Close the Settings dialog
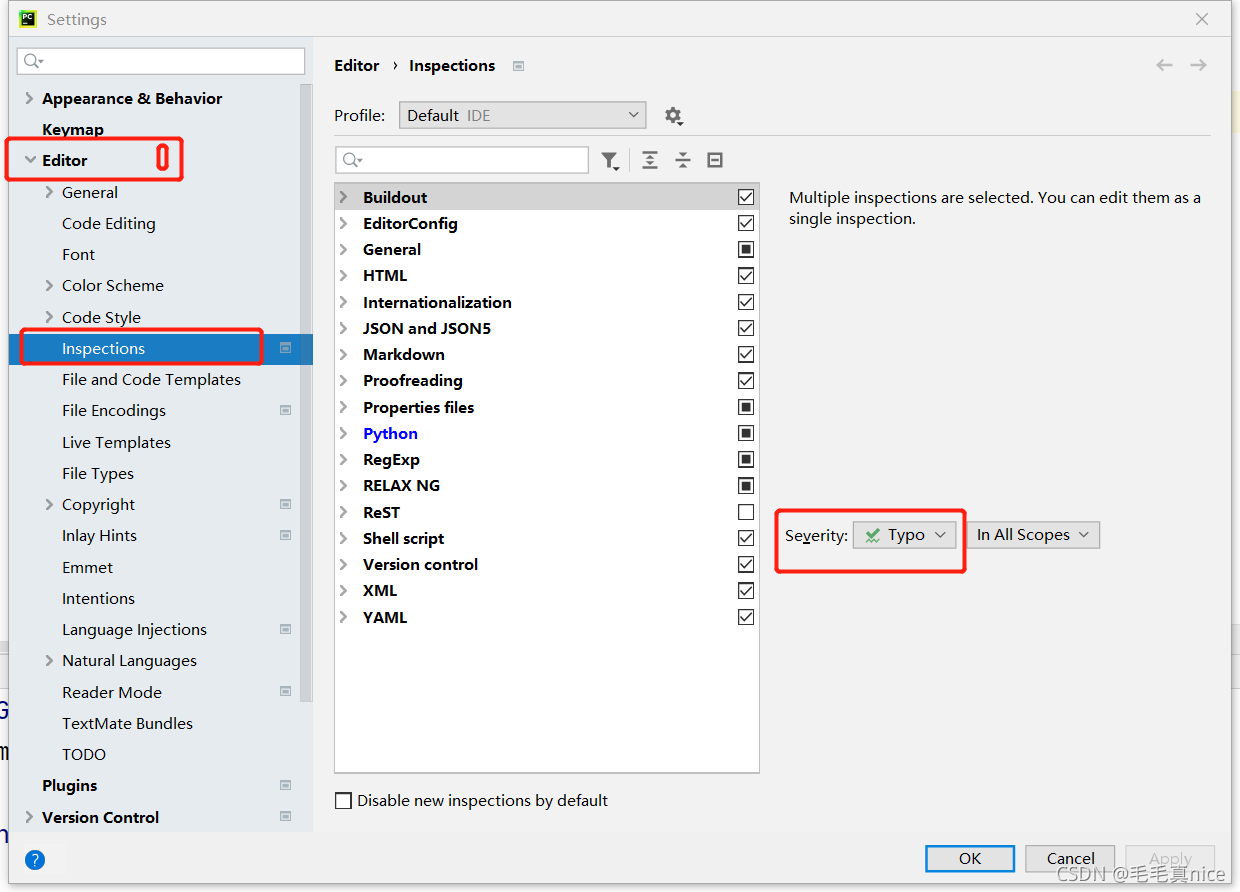 coord(1202,19)
